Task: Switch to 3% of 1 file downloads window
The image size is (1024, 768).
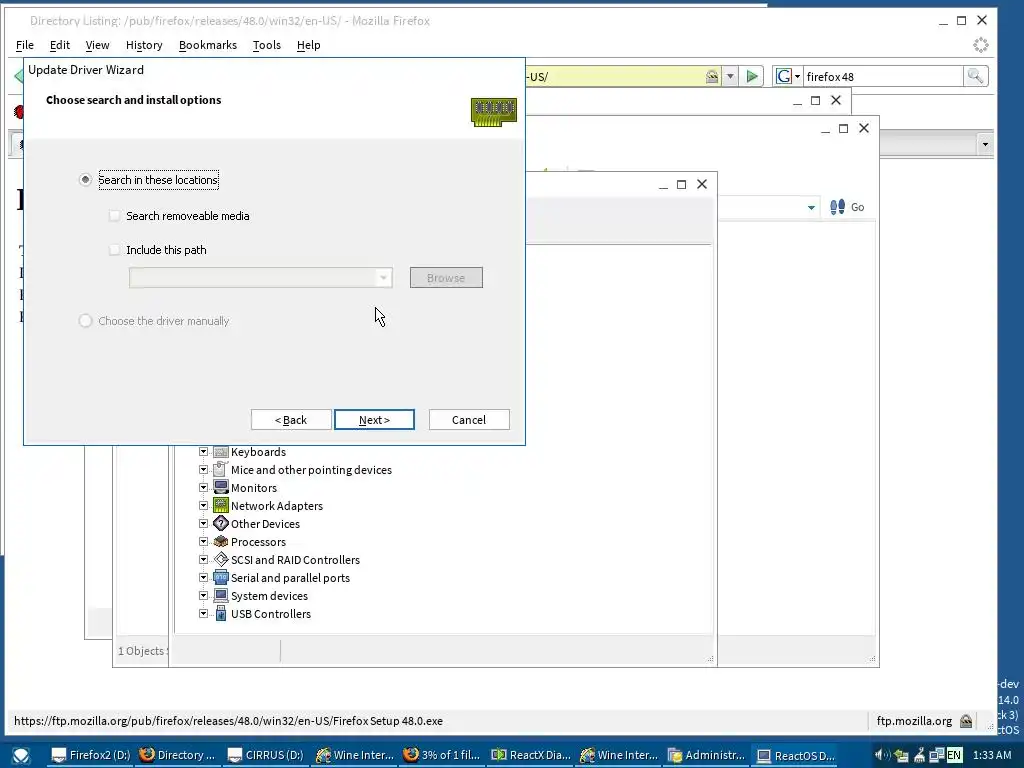Action: pos(441,756)
